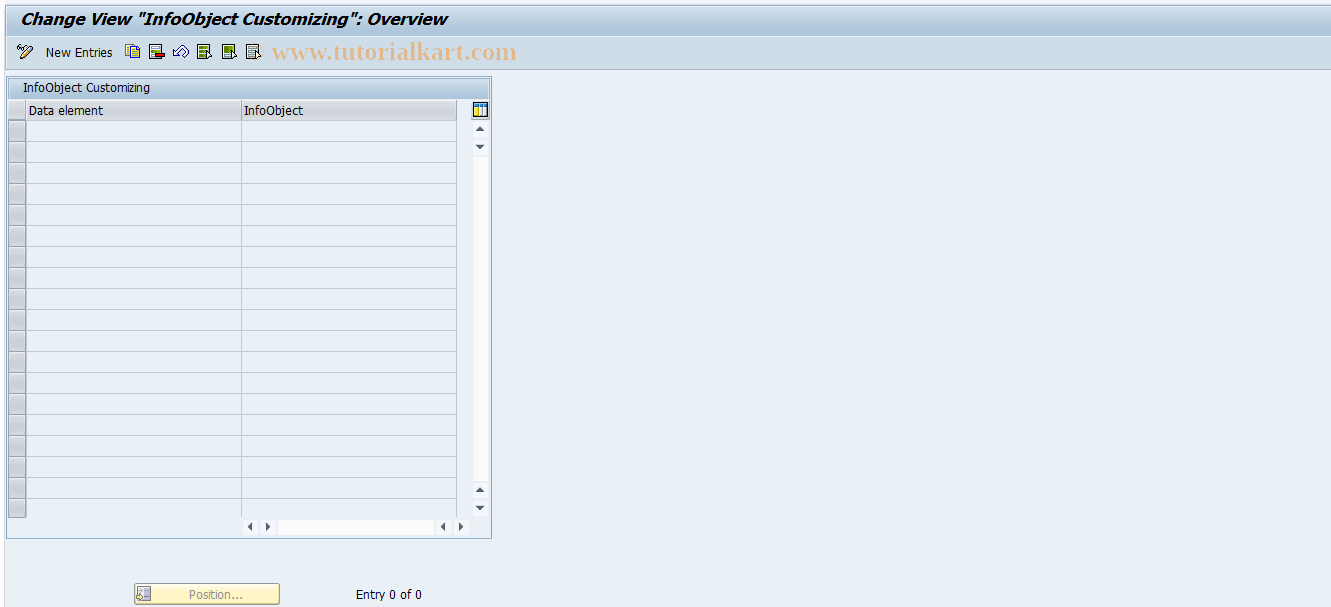Select the InfoObject column header
This screenshot has height=607, width=1331.
point(349,111)
